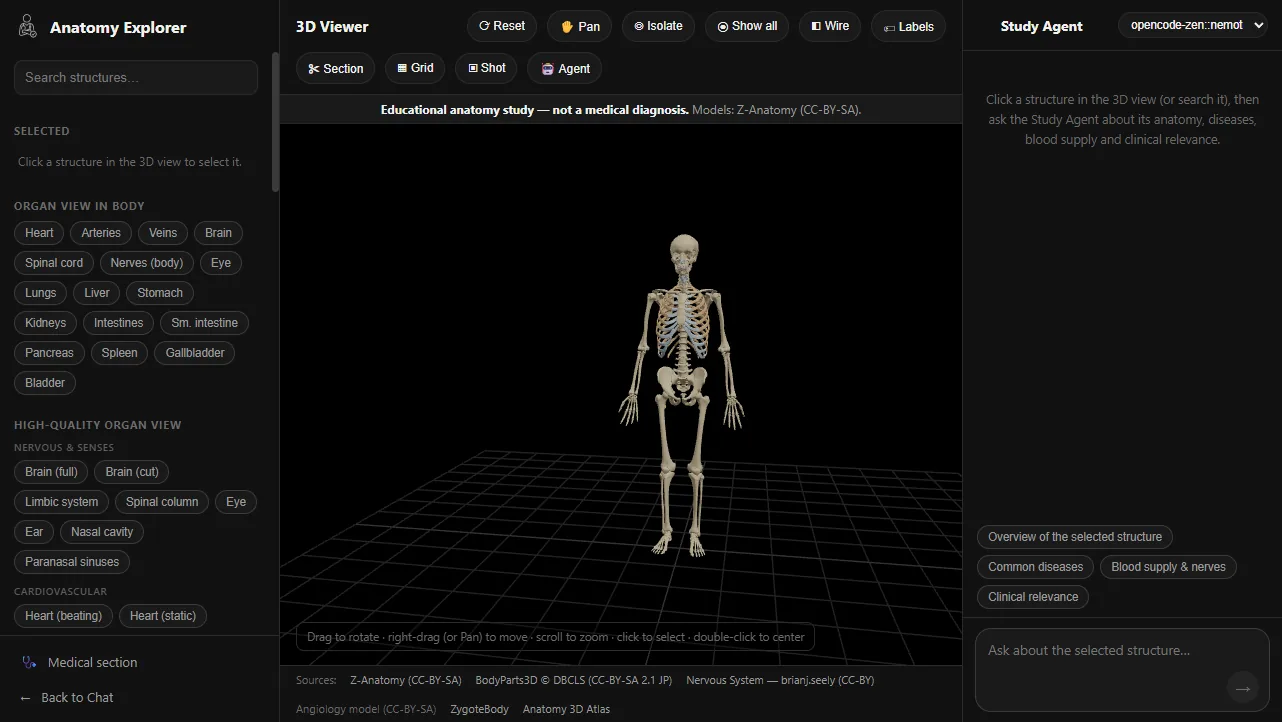The height and width of the screenshot is (722, 1282).
Task: Select the Heart organ chip
Action: (39, 233)
